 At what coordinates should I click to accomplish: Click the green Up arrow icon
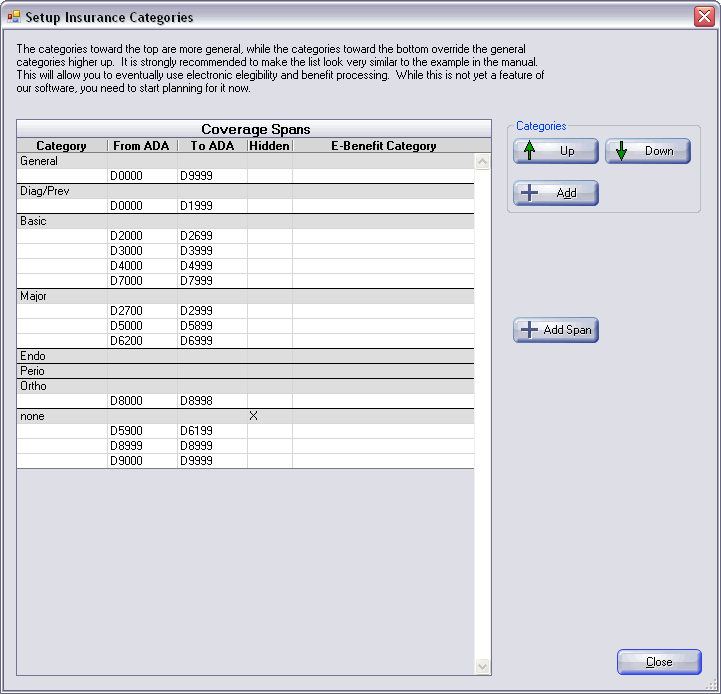(529, 151)
